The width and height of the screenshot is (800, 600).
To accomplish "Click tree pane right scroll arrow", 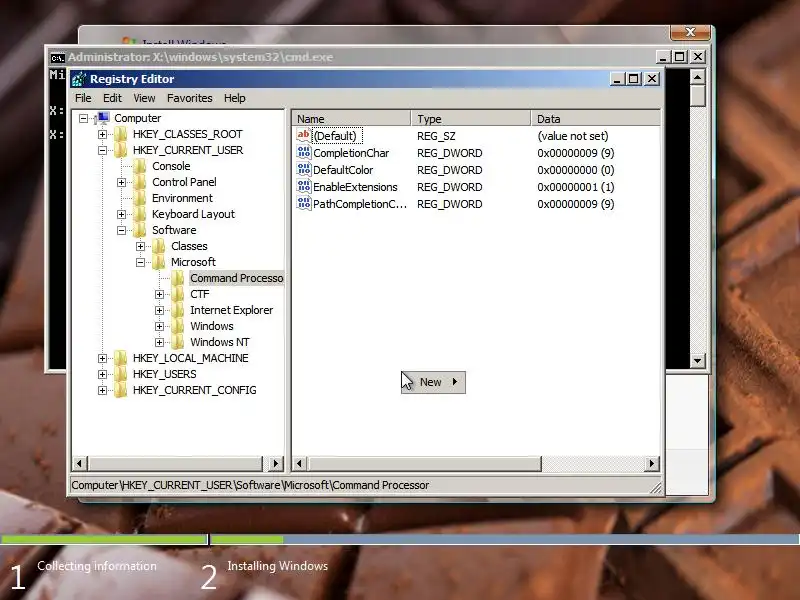I will pos(276,463).
